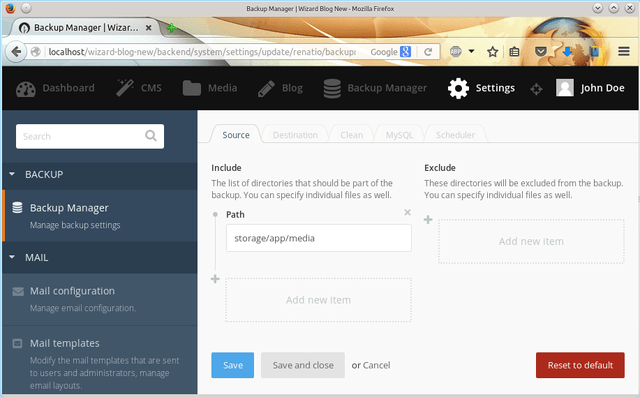Click the browser URL address bar
This screenshot has height=397, width=640.
point(202,52)
